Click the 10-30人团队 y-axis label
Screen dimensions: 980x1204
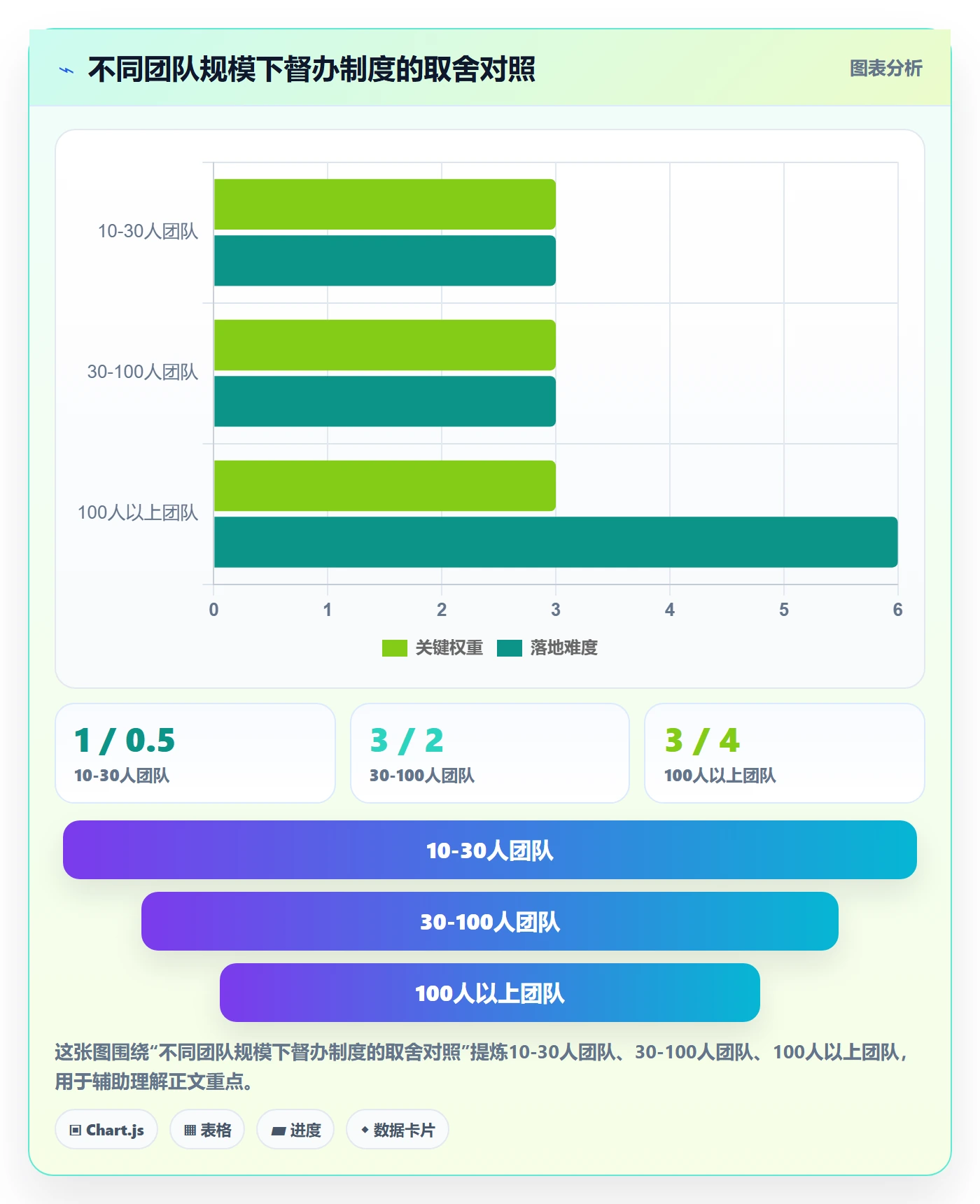click(148, 232)
